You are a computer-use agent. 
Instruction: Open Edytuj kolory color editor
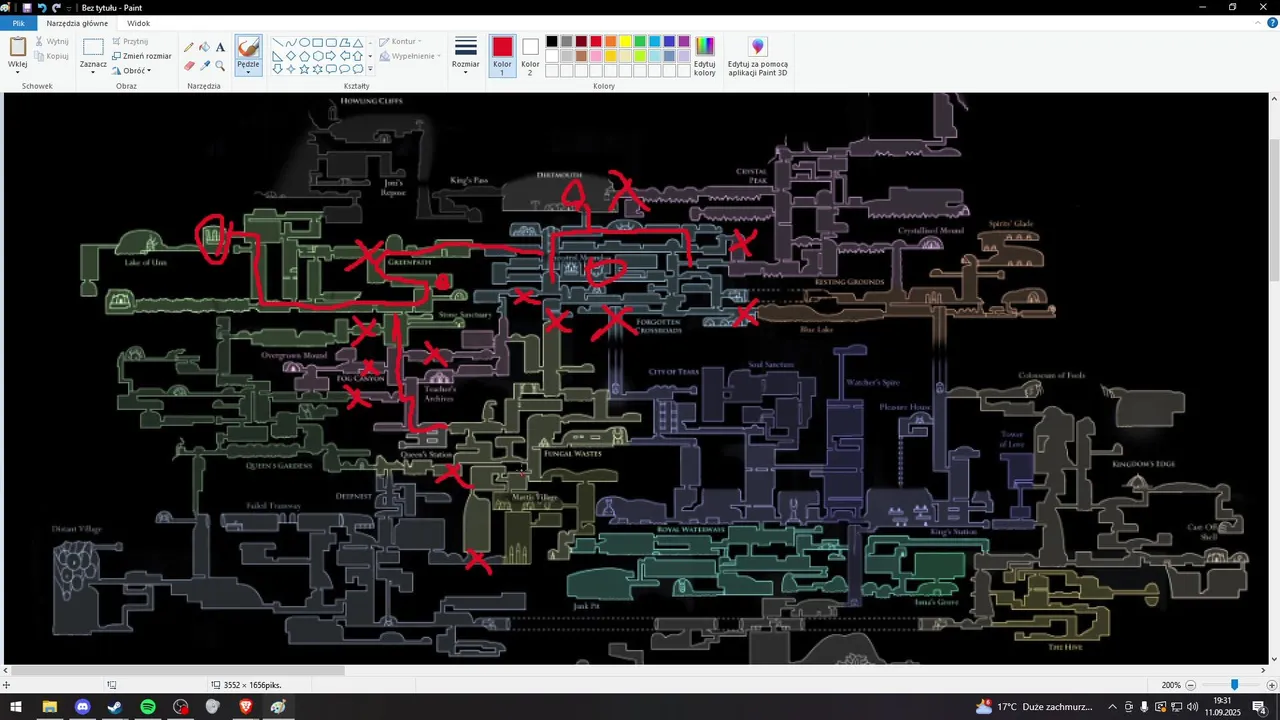(705, 56)
